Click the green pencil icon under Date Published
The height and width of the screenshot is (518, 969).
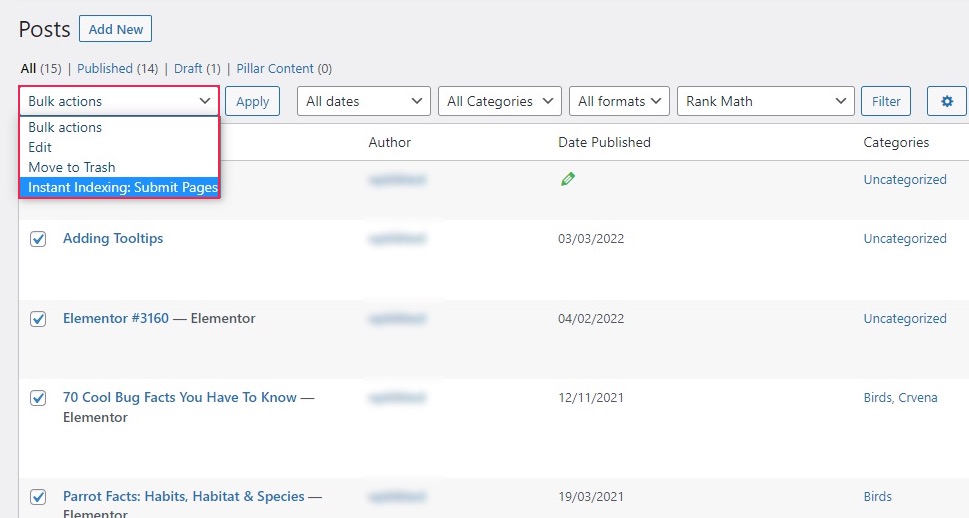568,179
